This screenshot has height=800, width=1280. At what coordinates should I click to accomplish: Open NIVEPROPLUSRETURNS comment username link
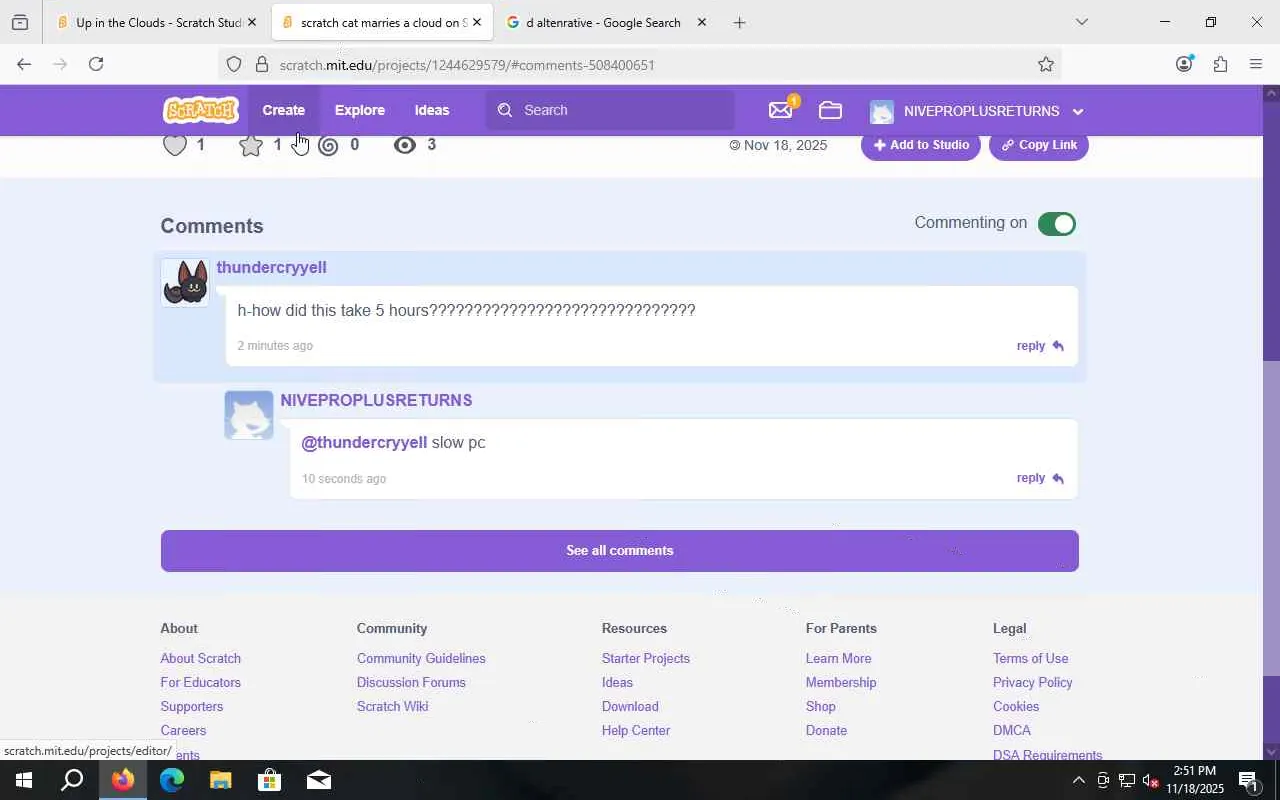376,400
